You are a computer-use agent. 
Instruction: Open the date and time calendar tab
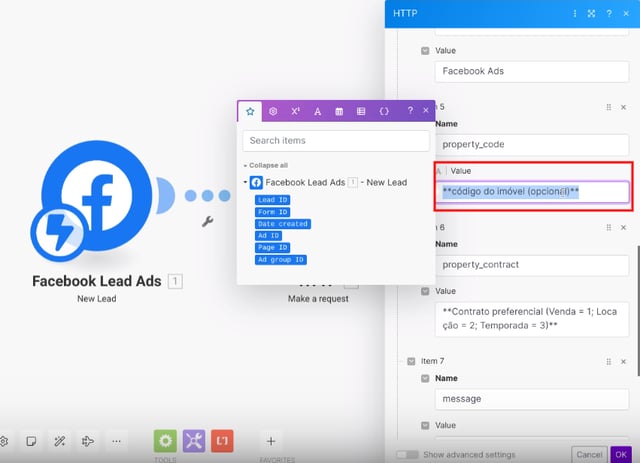(339, 111)
